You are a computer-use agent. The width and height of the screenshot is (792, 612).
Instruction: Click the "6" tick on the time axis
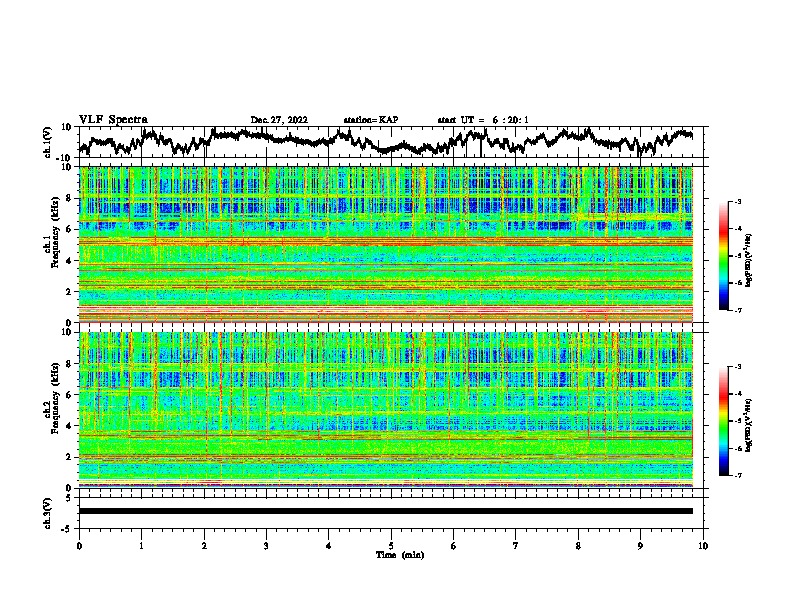click(454, 546)
